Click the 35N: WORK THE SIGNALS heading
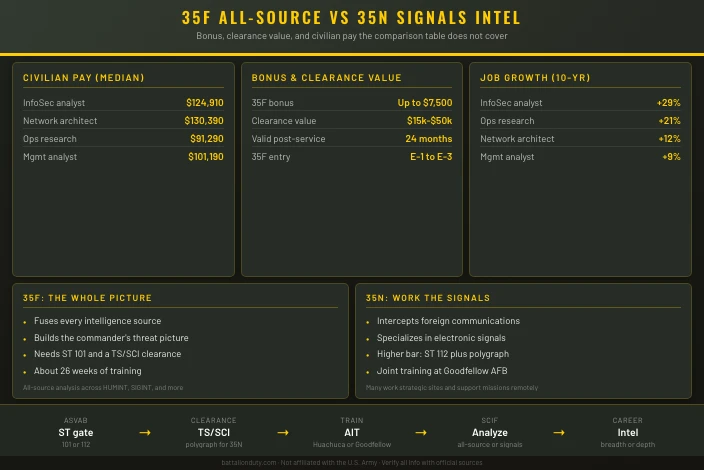 pos(427,298)
